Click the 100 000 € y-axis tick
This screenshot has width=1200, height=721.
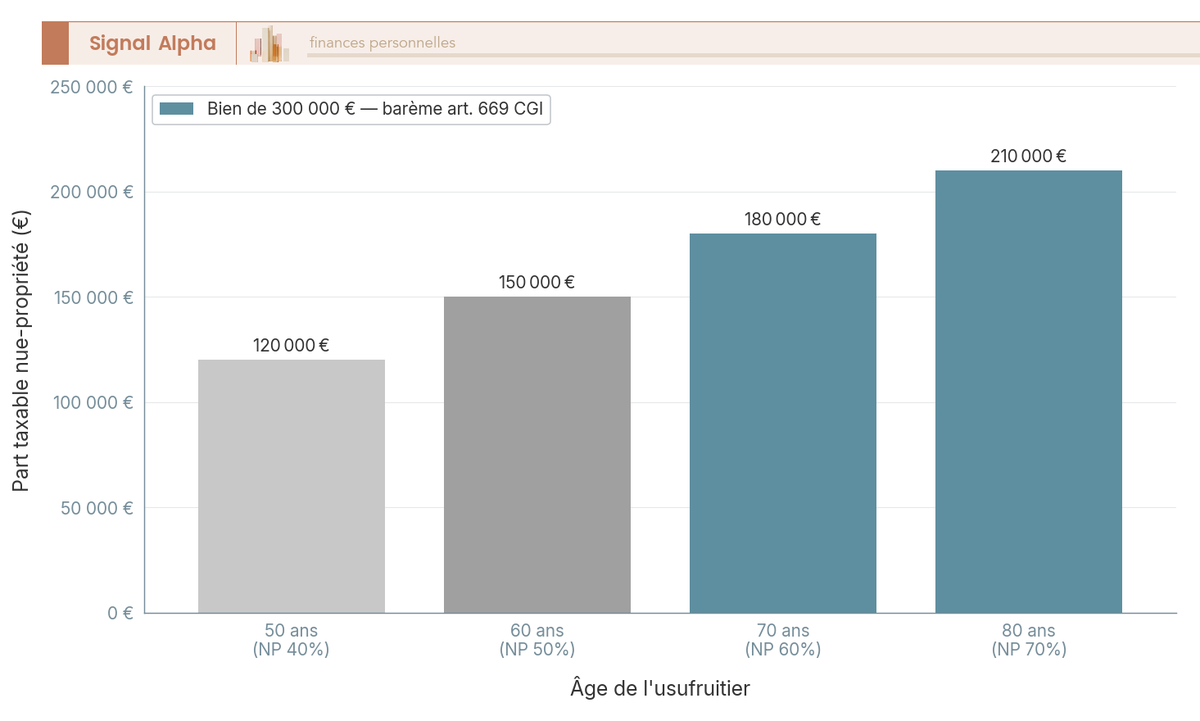point(92,403)
